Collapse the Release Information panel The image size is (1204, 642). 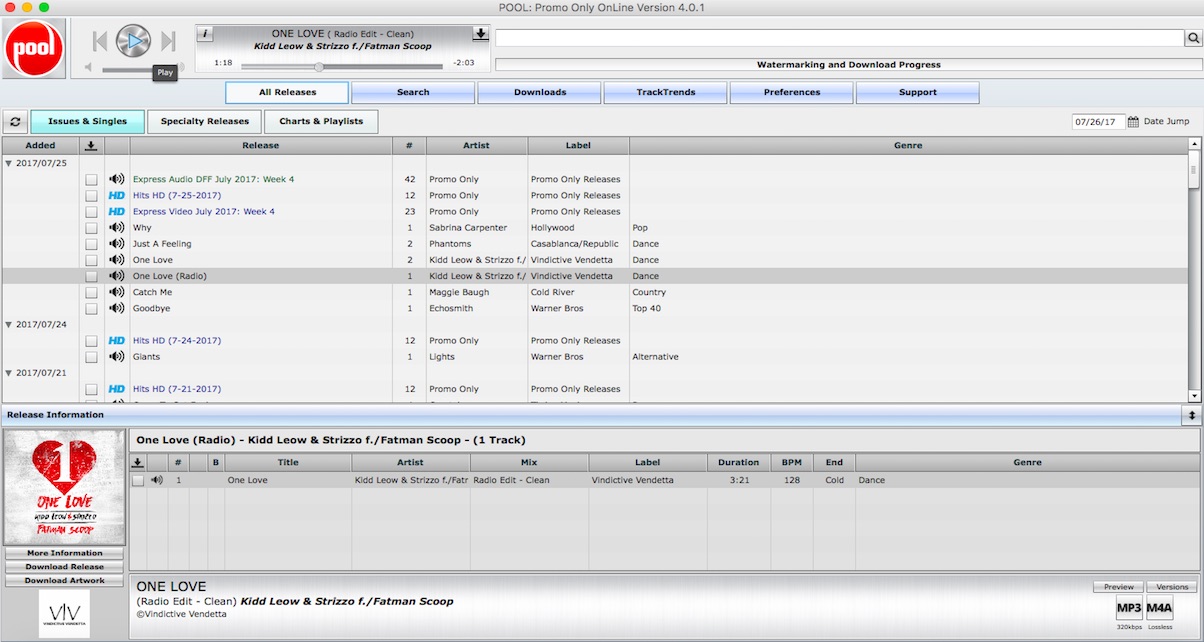1191,415
